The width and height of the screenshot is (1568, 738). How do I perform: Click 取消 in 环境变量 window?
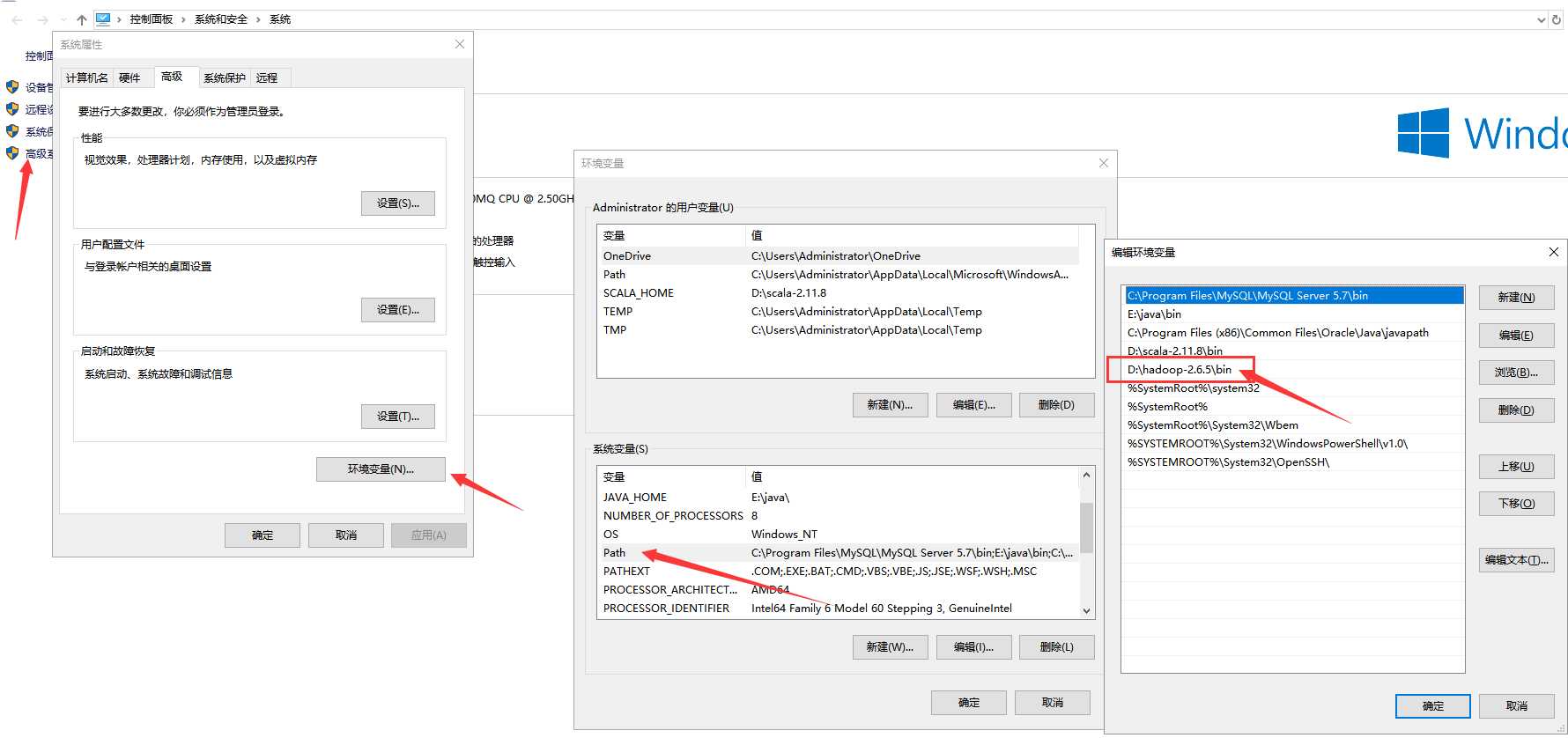pos(1053,703)
